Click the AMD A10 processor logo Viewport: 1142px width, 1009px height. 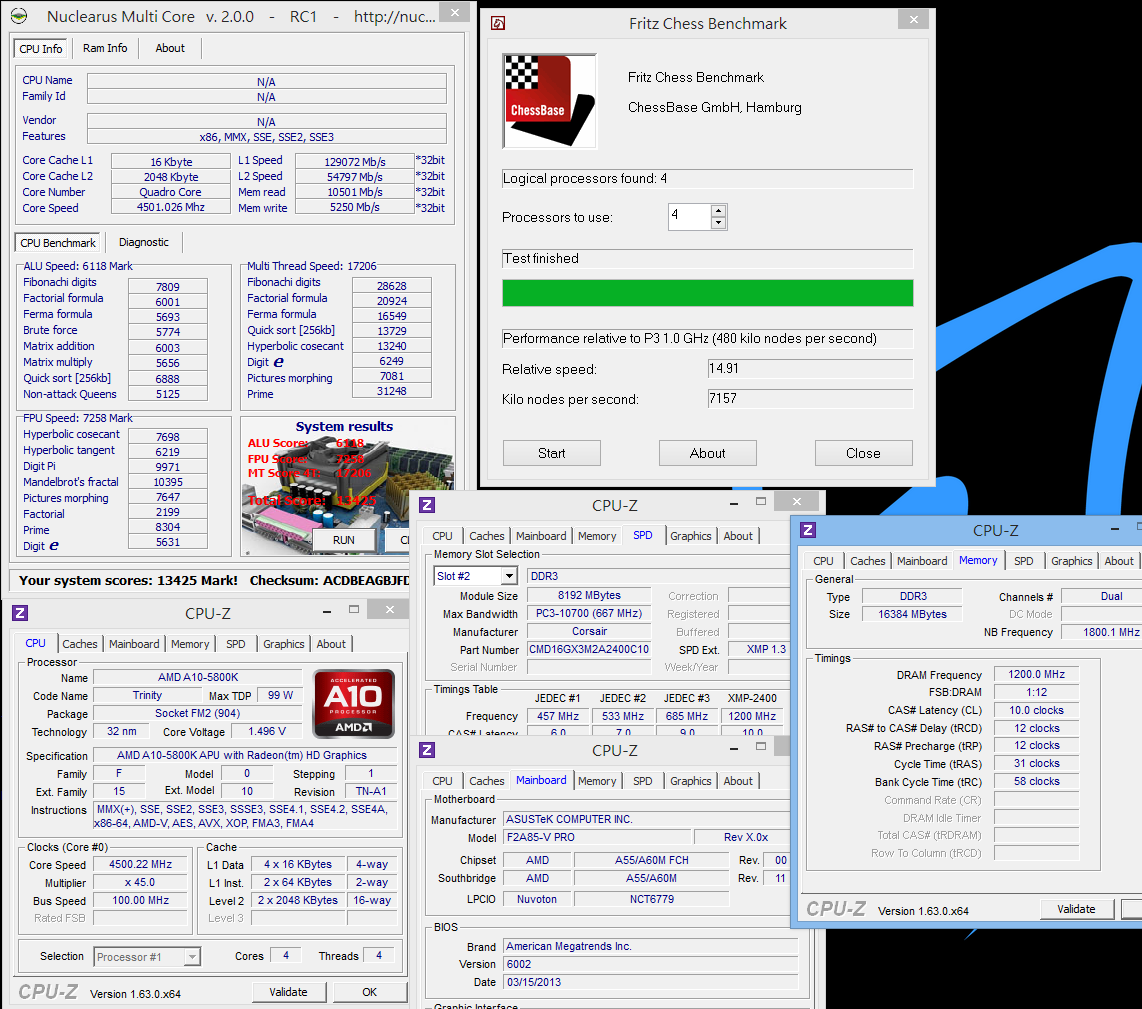[354, 704]
